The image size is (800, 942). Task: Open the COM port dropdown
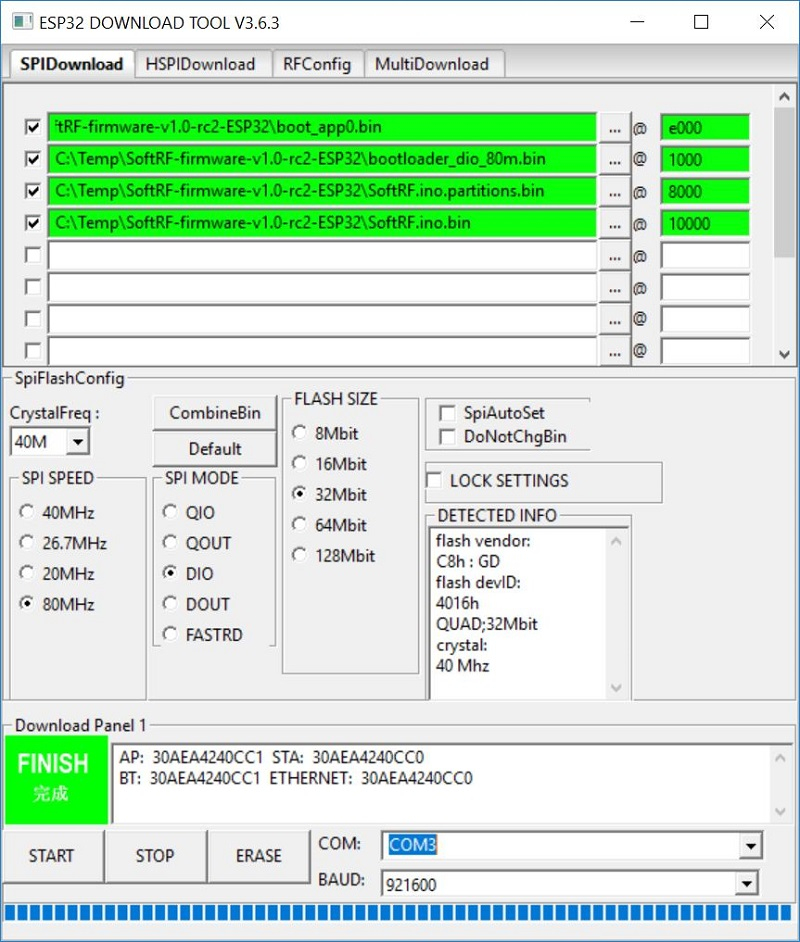click(751, 846)
